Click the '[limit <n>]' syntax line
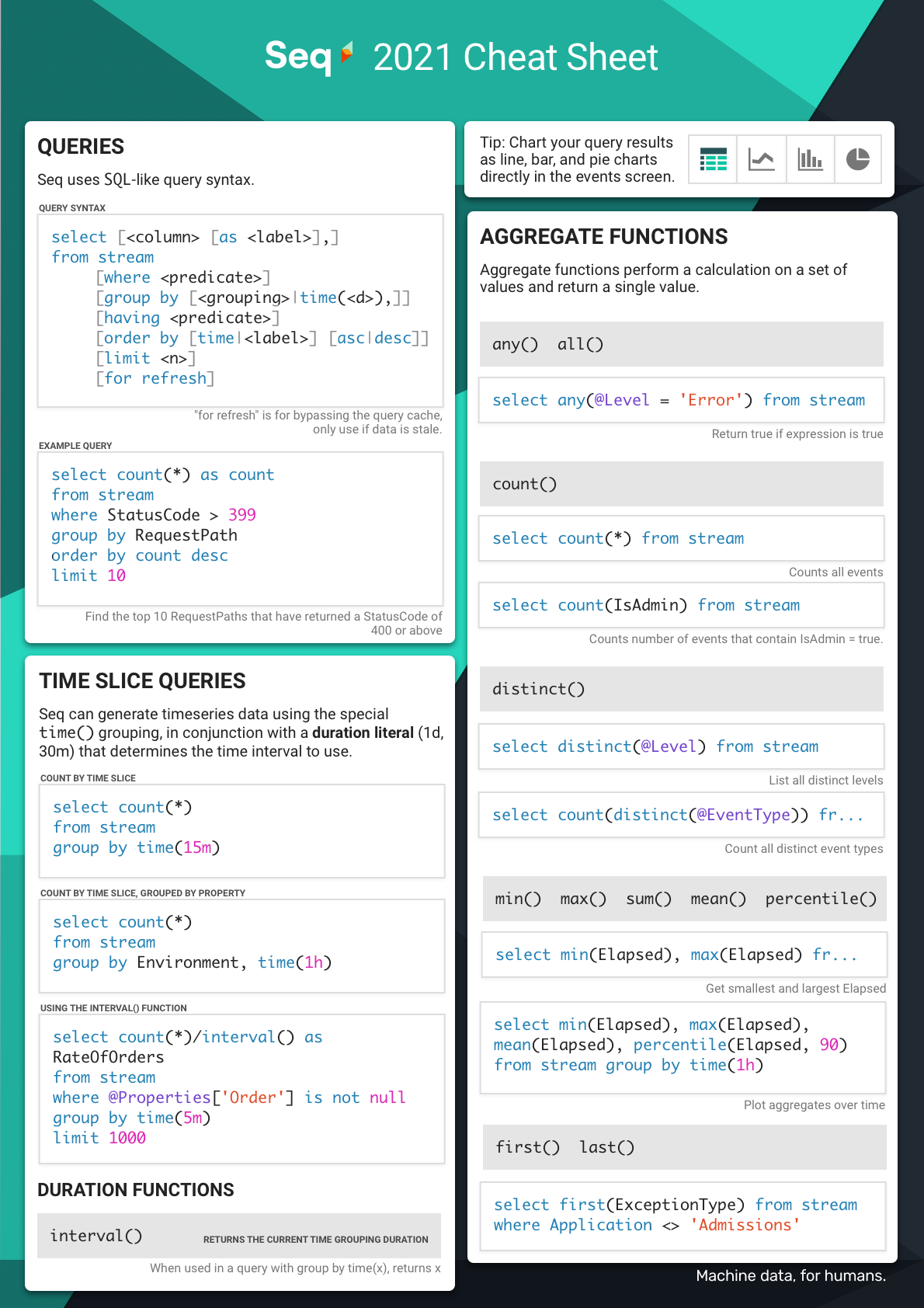Image resolution: width=924 pixels, height=1308 pixels. 146,358
